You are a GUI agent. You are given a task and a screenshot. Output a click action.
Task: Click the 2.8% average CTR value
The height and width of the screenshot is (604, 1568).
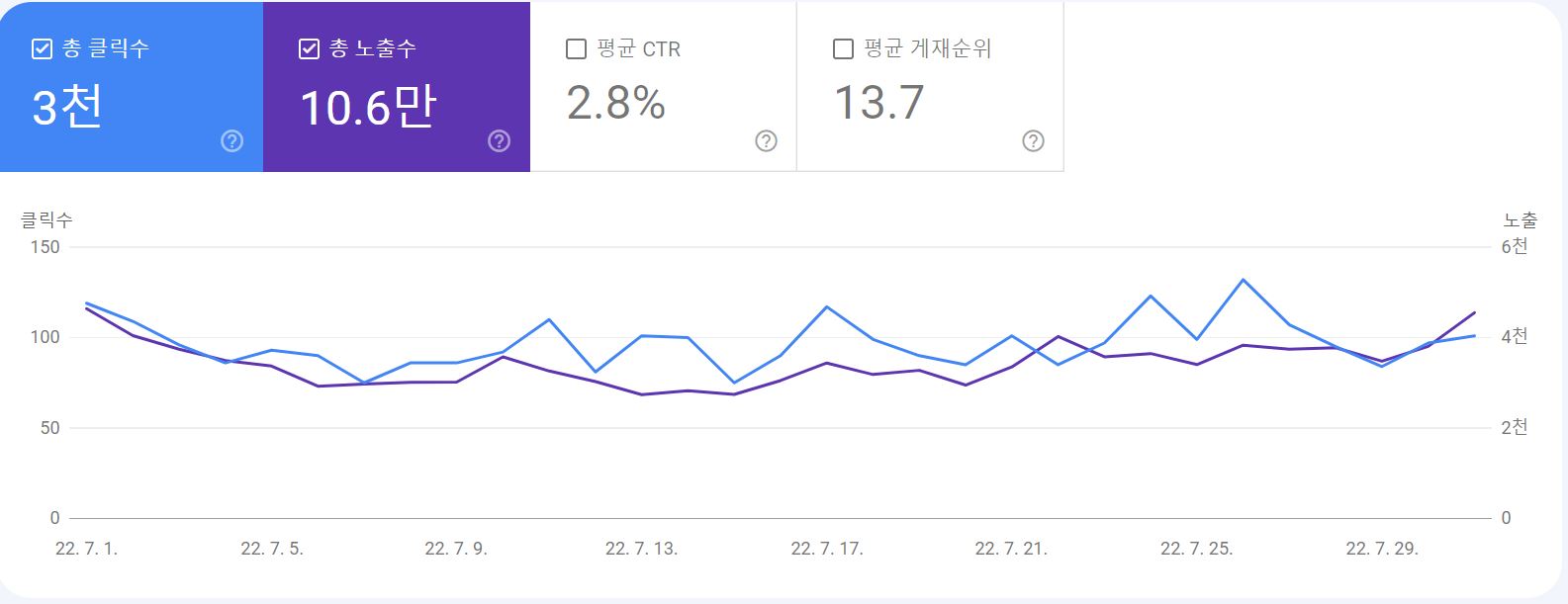point(615,103)
